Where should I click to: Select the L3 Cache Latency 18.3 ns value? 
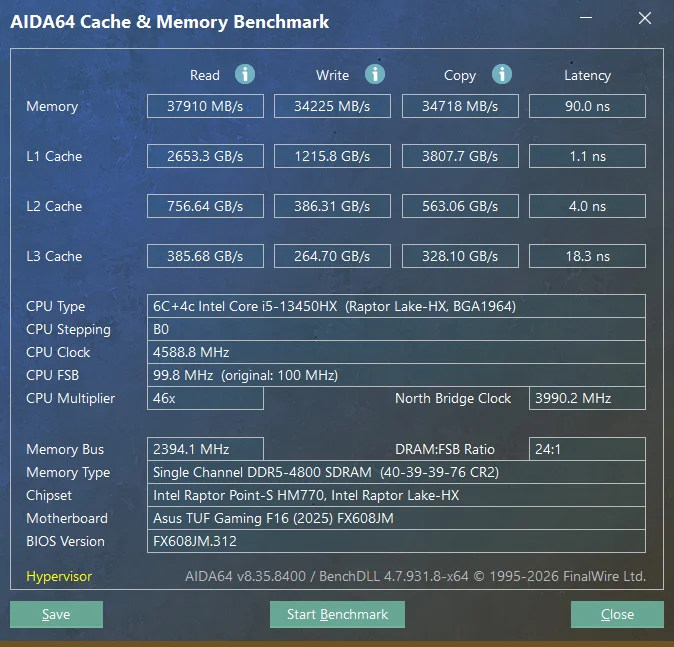pyautogui.click(x=587, y=256)
